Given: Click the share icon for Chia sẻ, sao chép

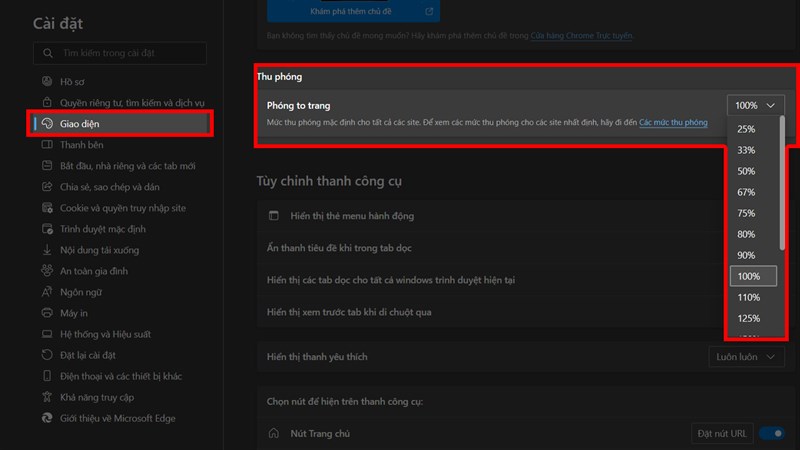Looking at the screenshot, I should coord(47,187).
